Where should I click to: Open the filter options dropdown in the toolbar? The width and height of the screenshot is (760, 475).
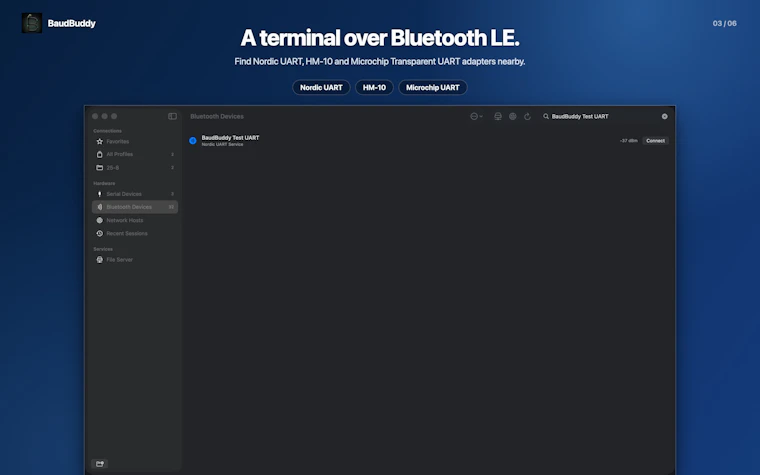pyautogui.click(x=476, y=116)
